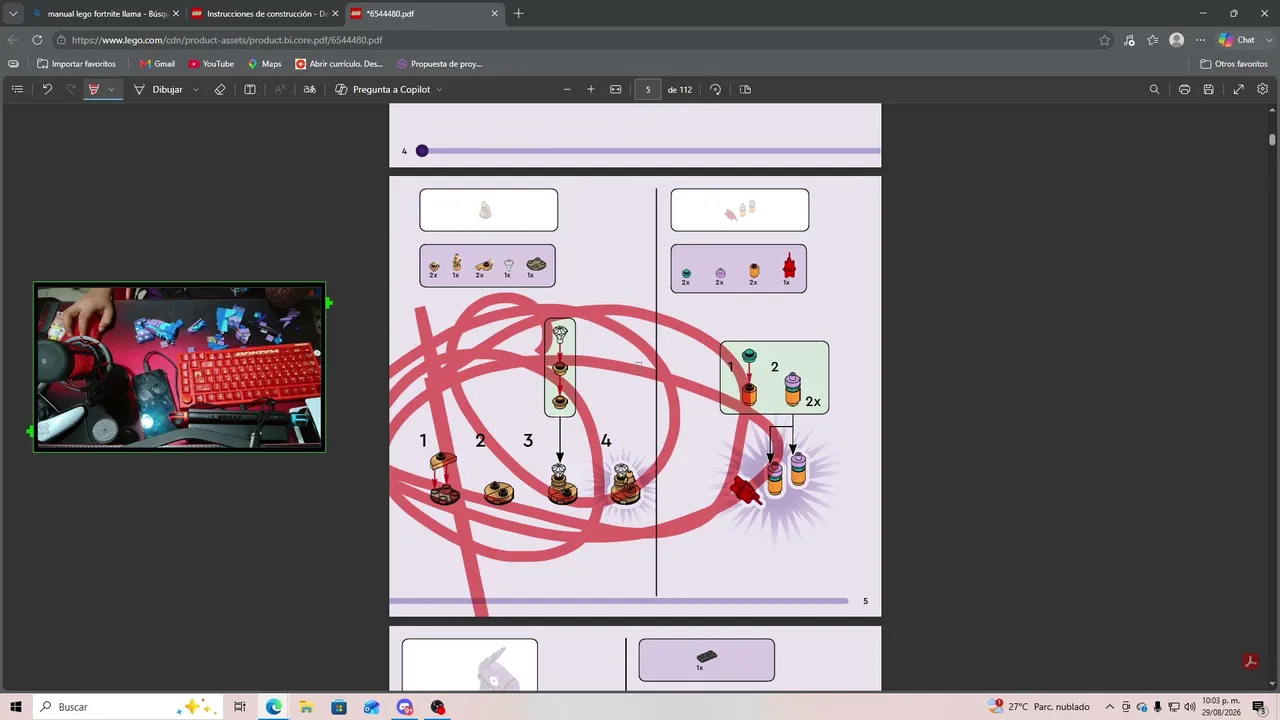Close the 'Instrucciones de construcción' tab
Viewport: 1280px width, 720px height.
point(335,14)
